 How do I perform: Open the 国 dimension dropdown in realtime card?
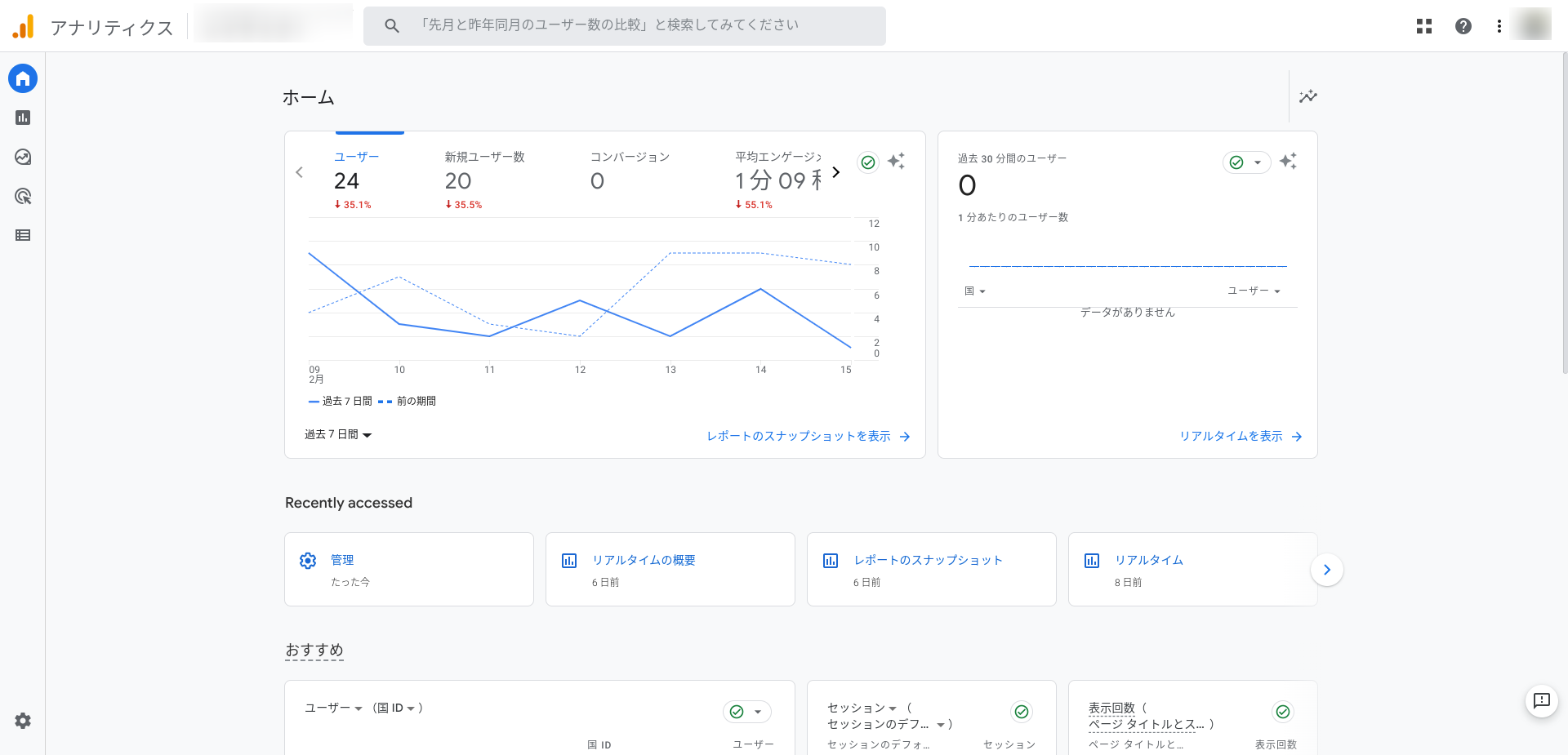(x=975, y=291)
